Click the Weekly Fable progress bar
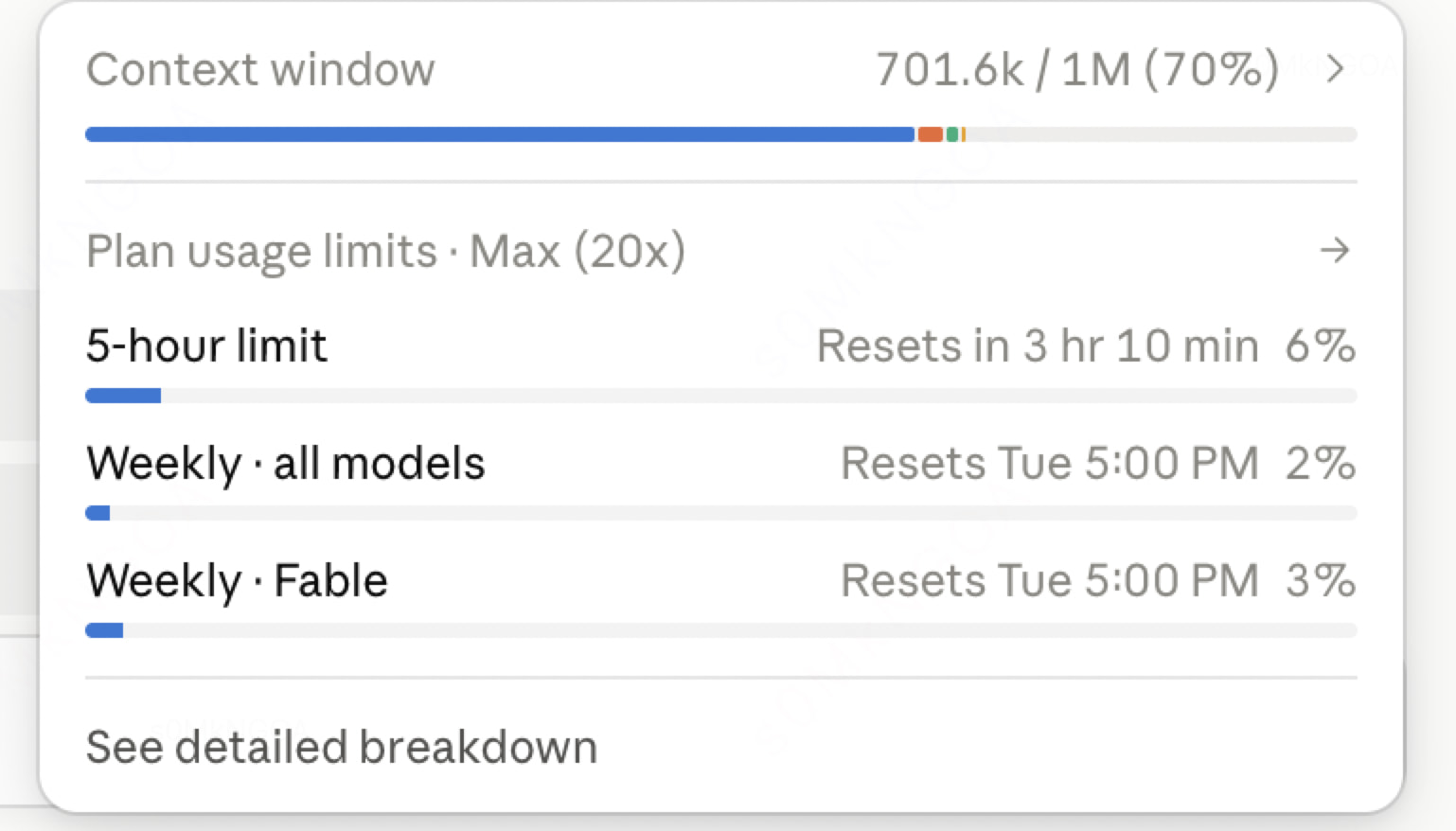The width and height of the screenshot is (1456, 831). [721, 630]
